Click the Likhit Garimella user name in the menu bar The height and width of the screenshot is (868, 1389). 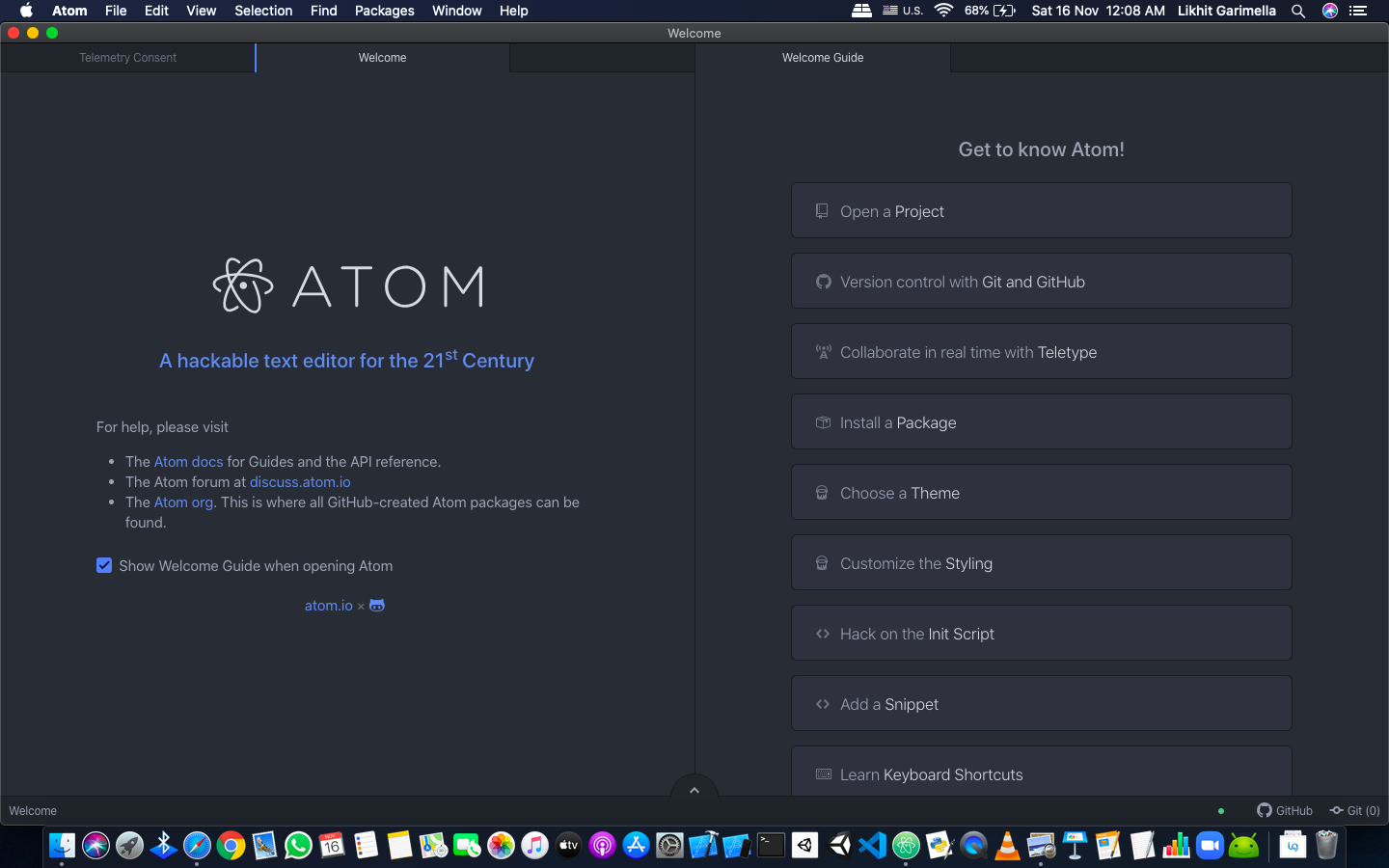coord(1226,11)
